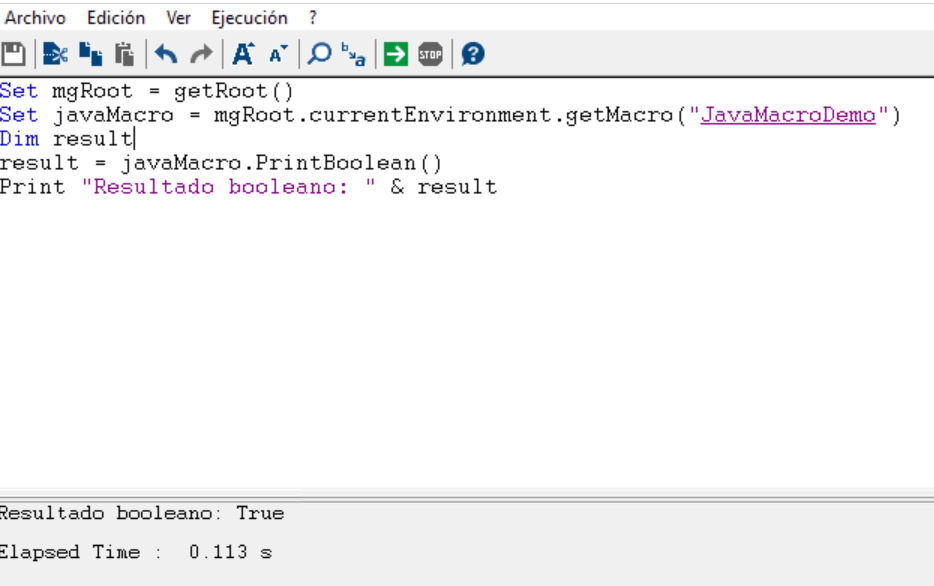Screen dimensions: 934x586
Task: Open the Ejecución menu
Action: click(x=250, y=18)
